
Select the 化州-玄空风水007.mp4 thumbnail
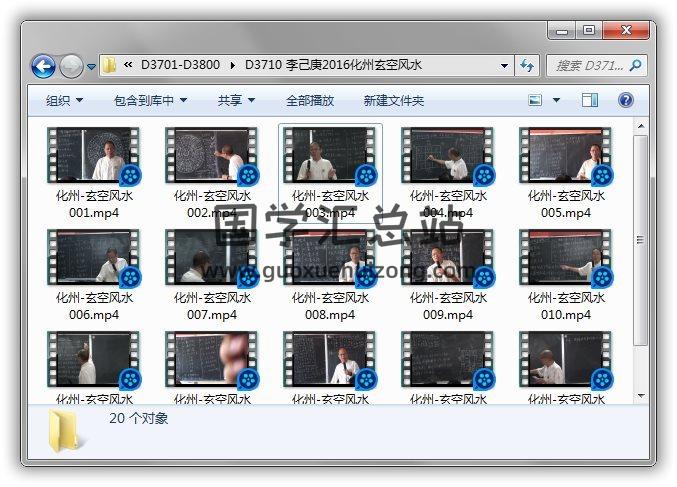click(212, 257)
